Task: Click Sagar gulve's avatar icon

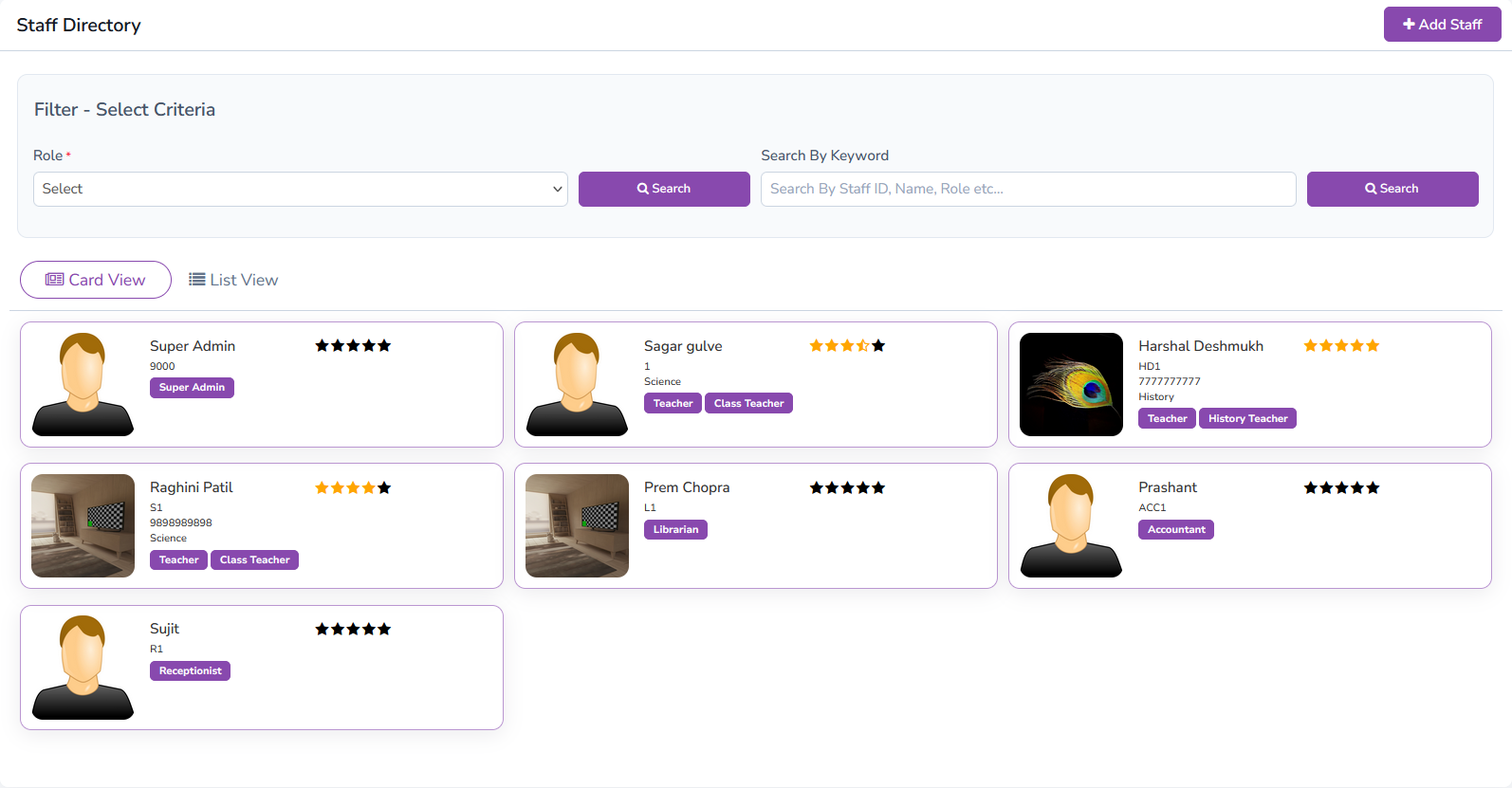Action: [578, 384]
